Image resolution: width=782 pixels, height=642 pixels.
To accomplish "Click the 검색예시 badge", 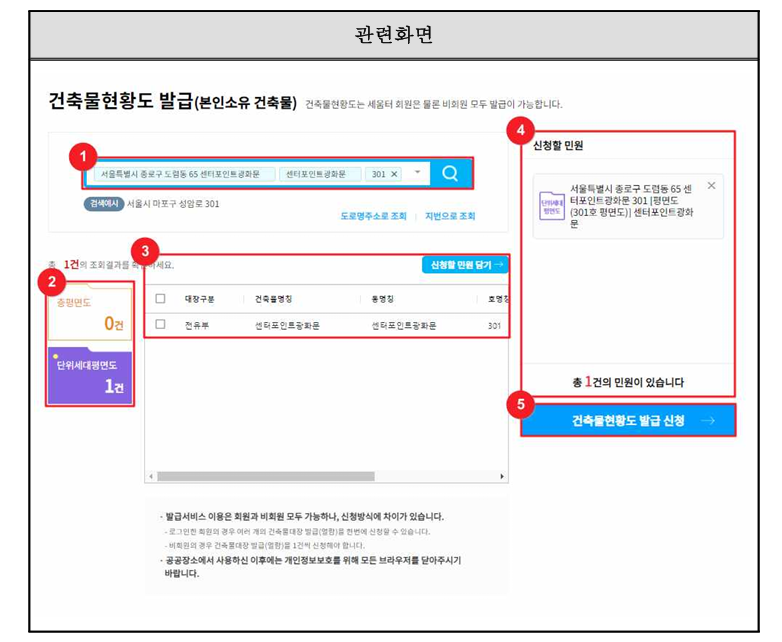I will click(x=104, y=204).
